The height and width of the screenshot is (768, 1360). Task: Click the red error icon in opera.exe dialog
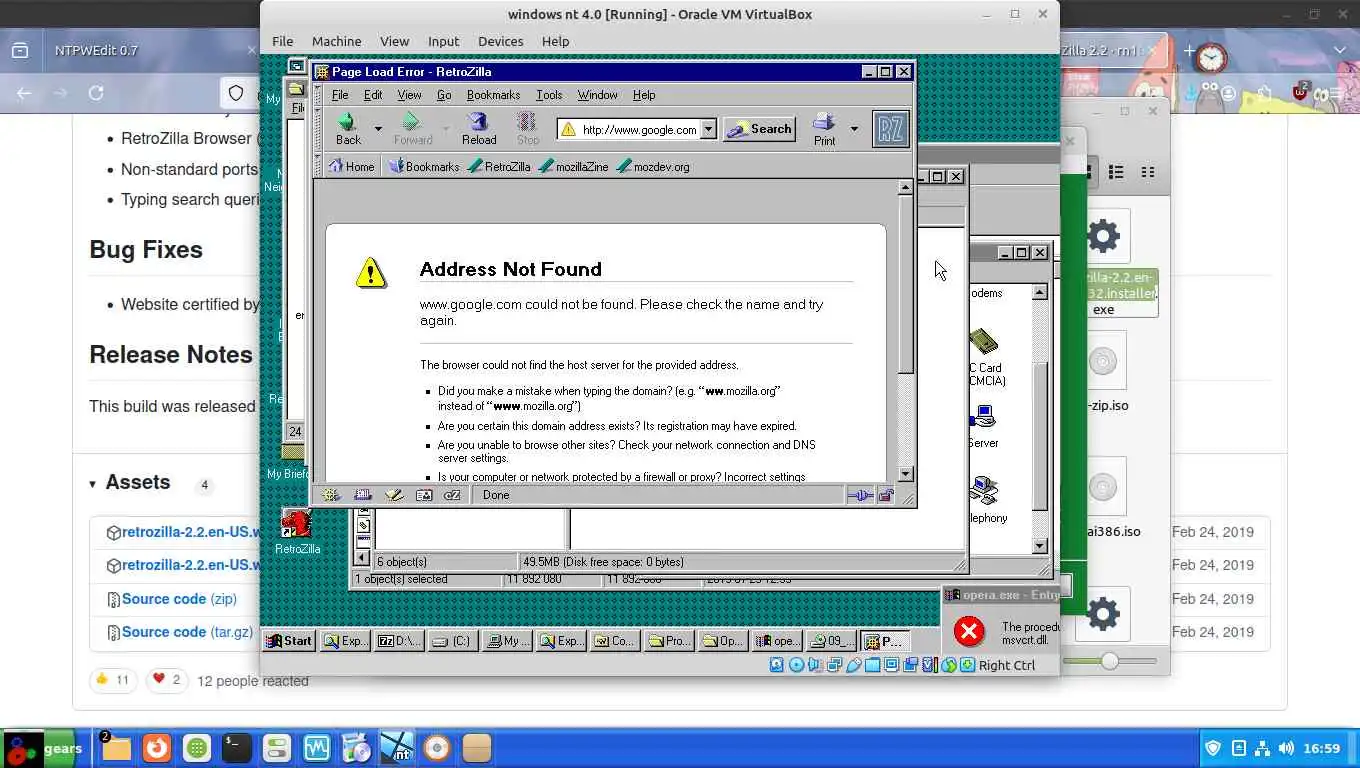[x=968, y=631]
